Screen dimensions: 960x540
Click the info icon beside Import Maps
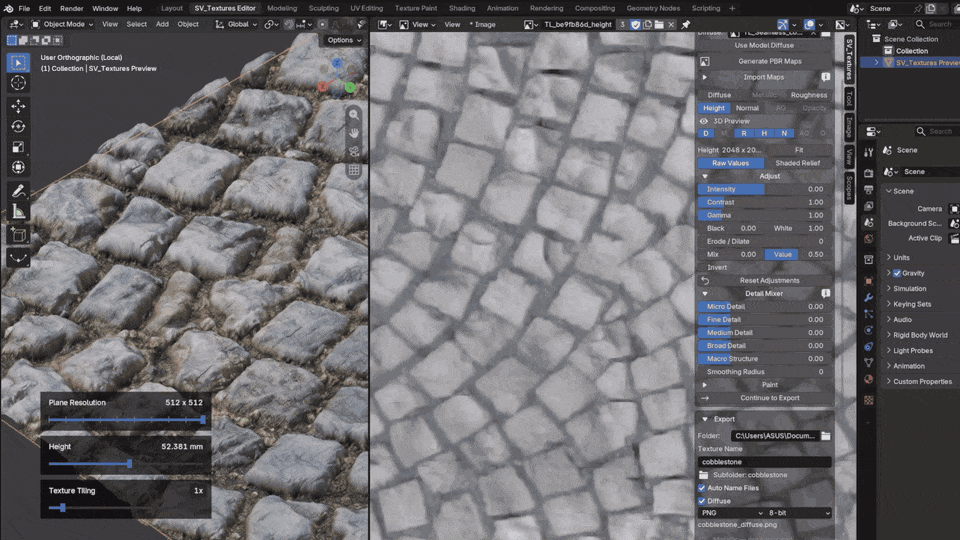(x=825, y=77)
